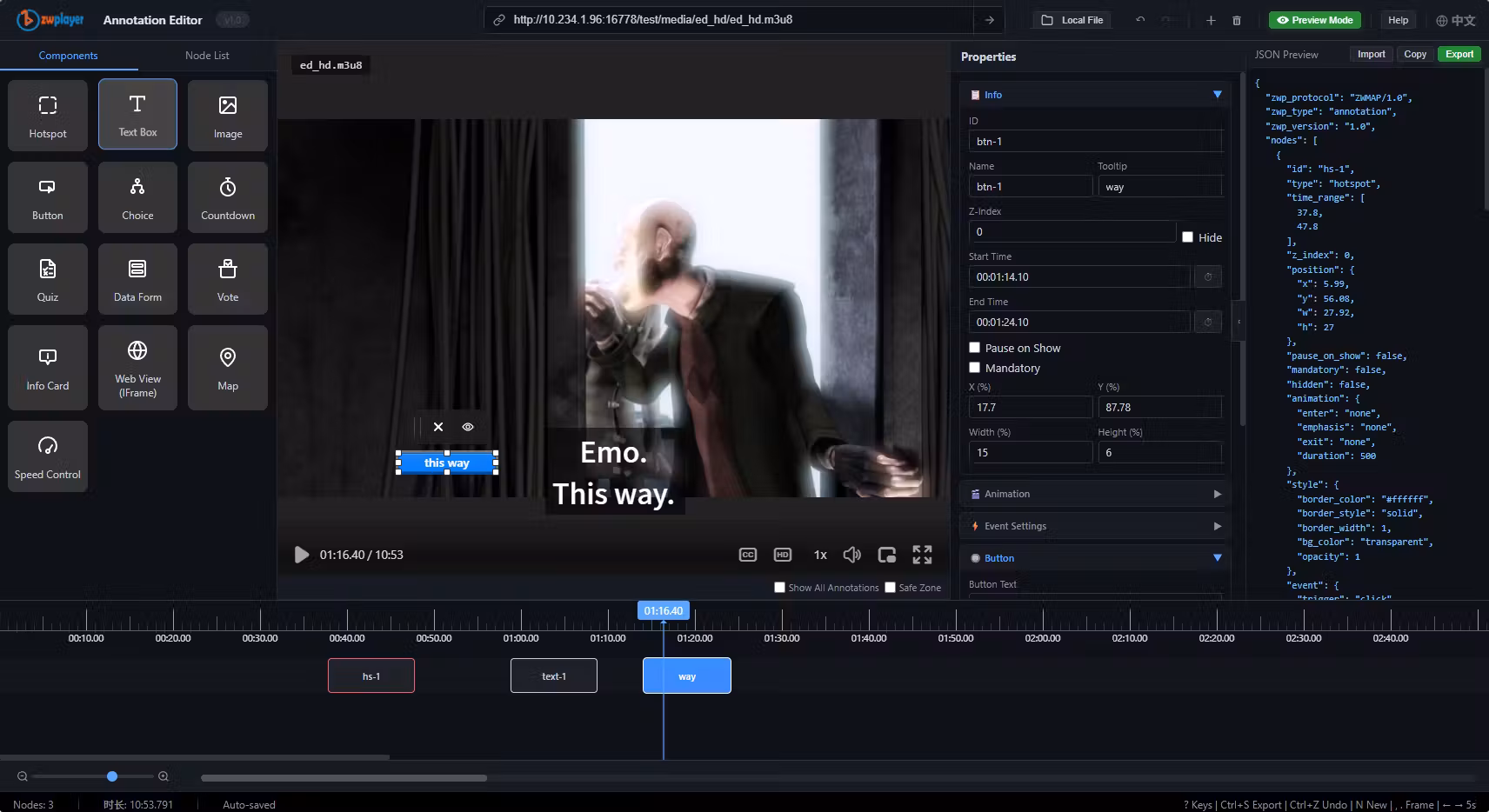
Task: Add a Web View (IFrame) component
Action: [137, 368]
